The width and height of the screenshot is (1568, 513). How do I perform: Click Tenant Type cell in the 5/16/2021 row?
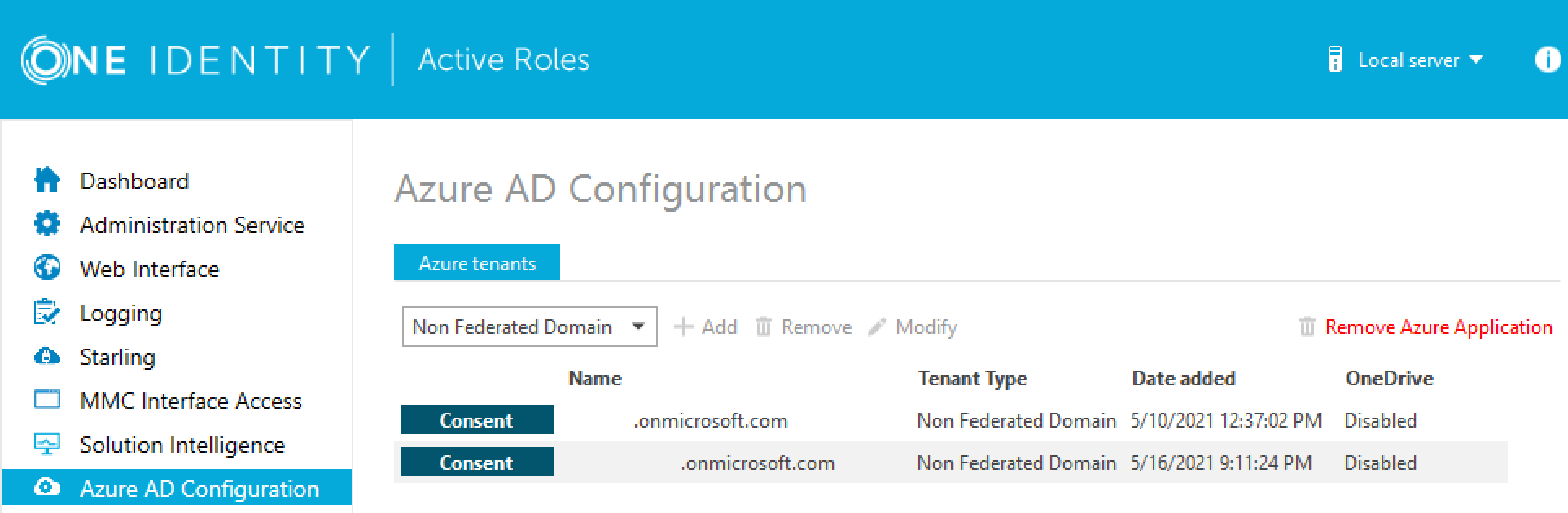(1017, 463)
